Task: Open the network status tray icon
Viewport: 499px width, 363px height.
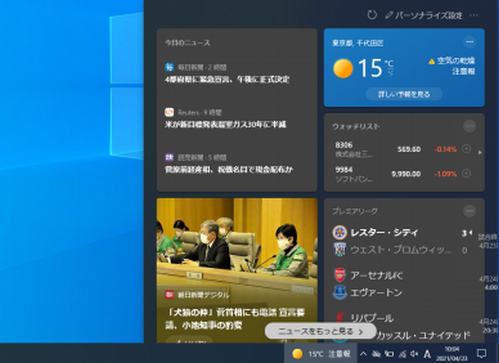Action: click(402, 354)
